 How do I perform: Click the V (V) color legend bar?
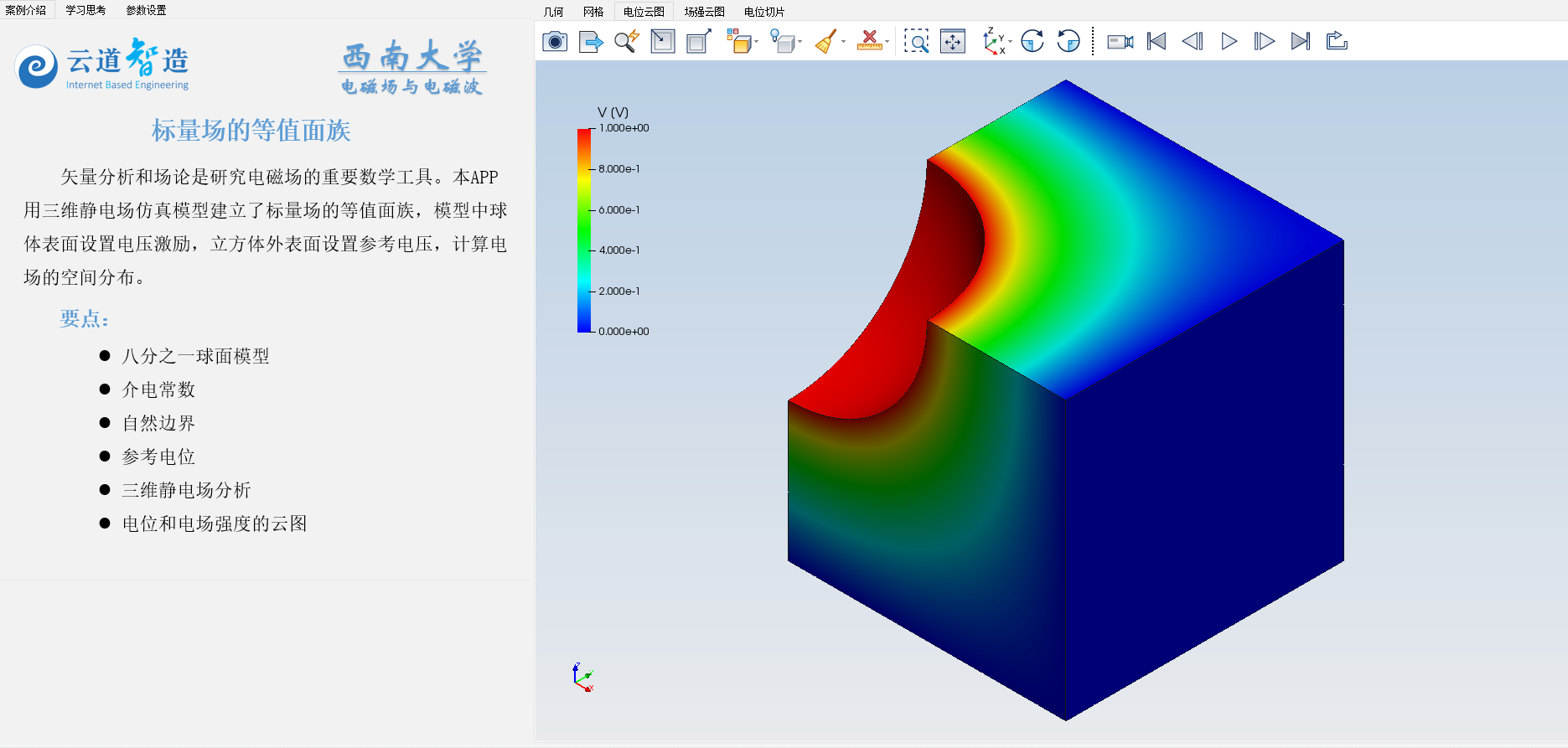tap(584, 230)
